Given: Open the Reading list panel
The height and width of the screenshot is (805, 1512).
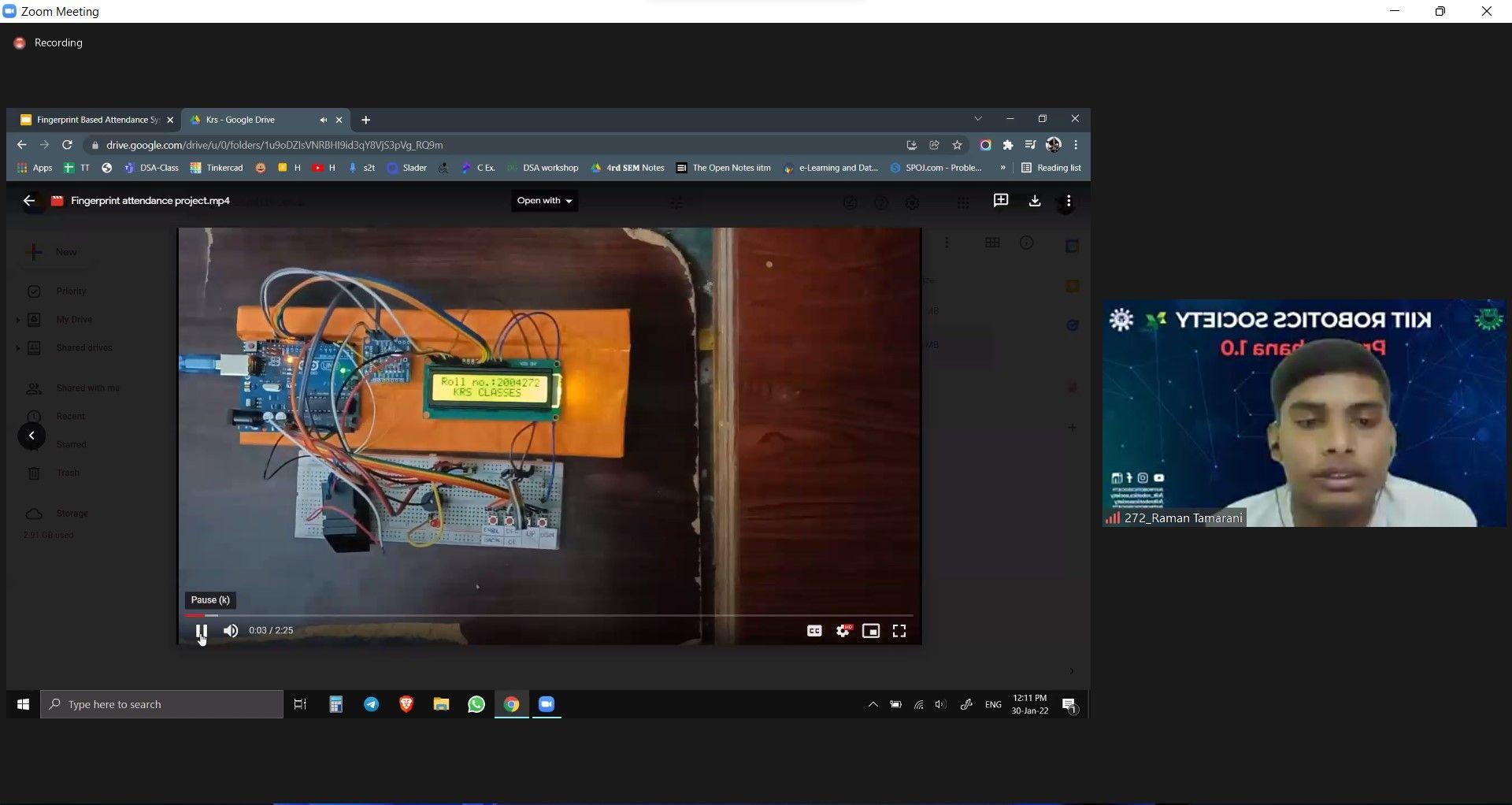Looking at the screenshot, I should tap(1051, 168).
